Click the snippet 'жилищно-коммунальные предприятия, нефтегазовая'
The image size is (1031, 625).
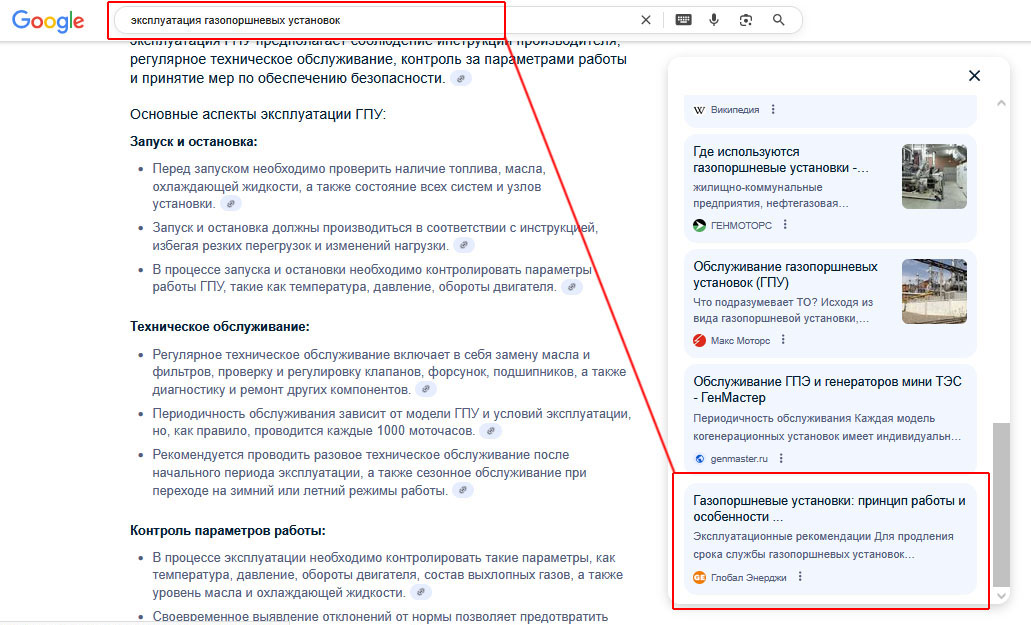coord(771,195)
